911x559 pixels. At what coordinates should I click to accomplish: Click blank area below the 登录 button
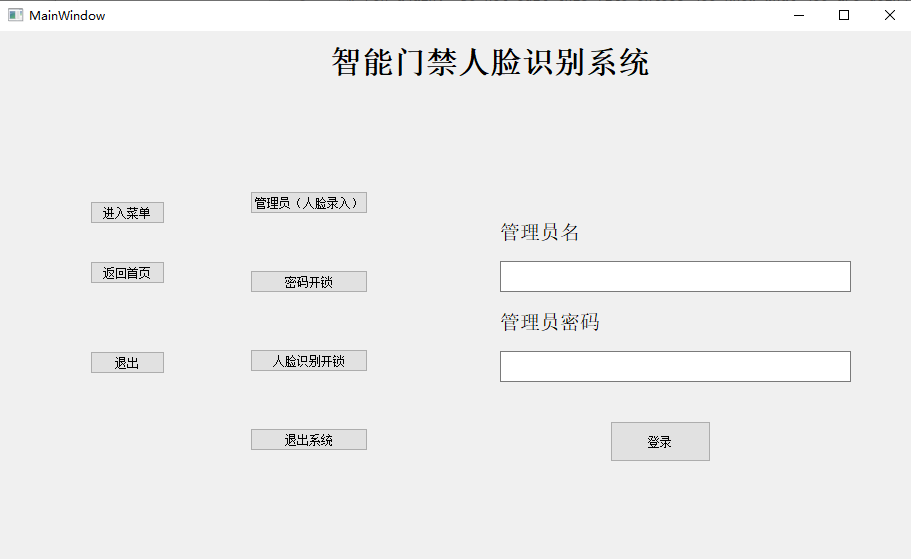[660, 510]
